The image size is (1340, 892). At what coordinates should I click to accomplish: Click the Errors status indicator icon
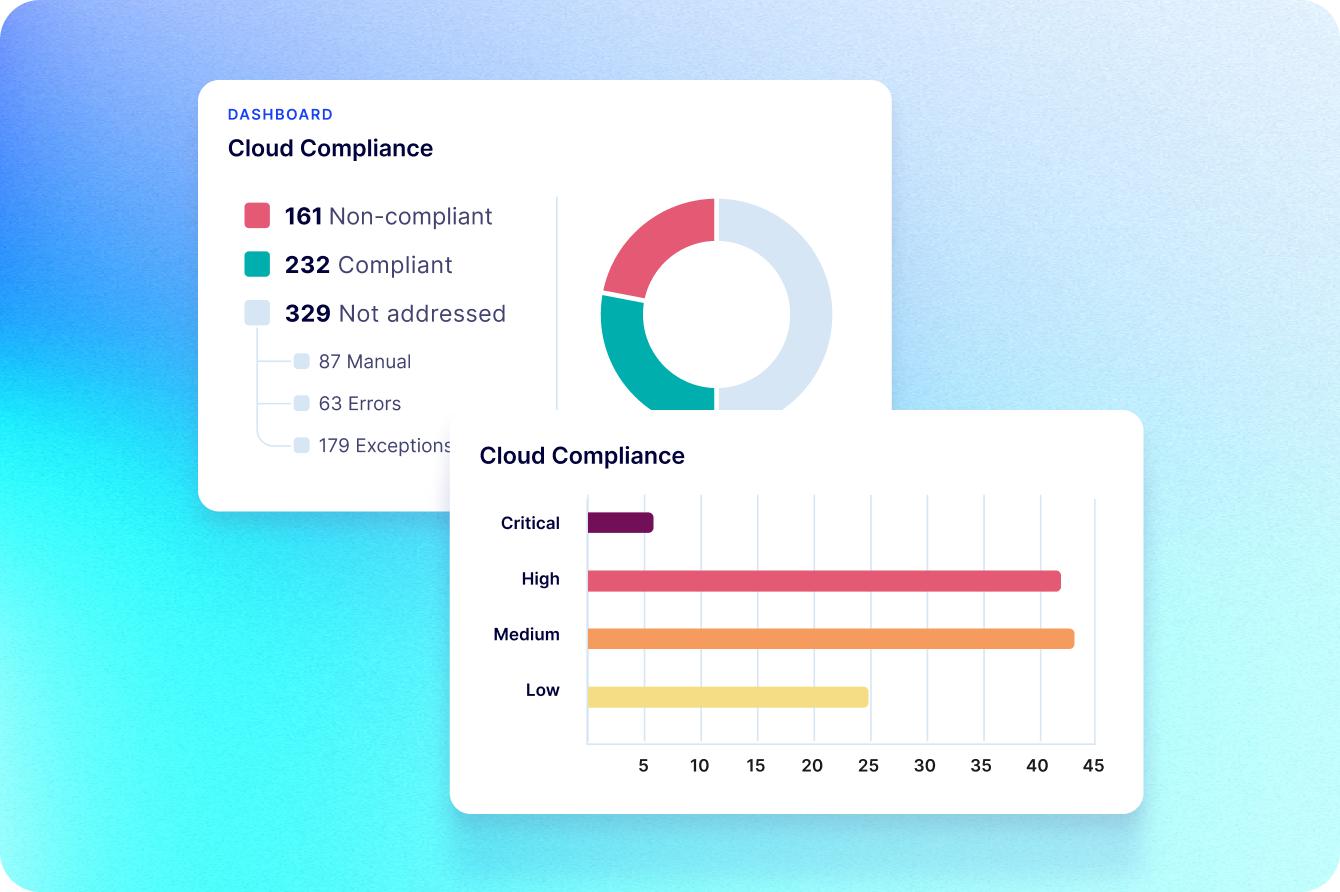pyautogui.click(x=303, y=403)
